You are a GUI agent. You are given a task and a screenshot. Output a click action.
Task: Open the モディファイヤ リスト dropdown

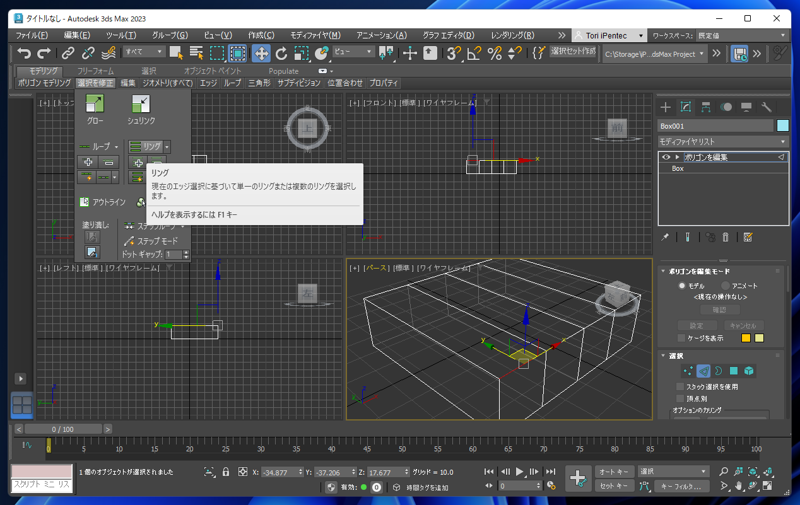(723, 141)
